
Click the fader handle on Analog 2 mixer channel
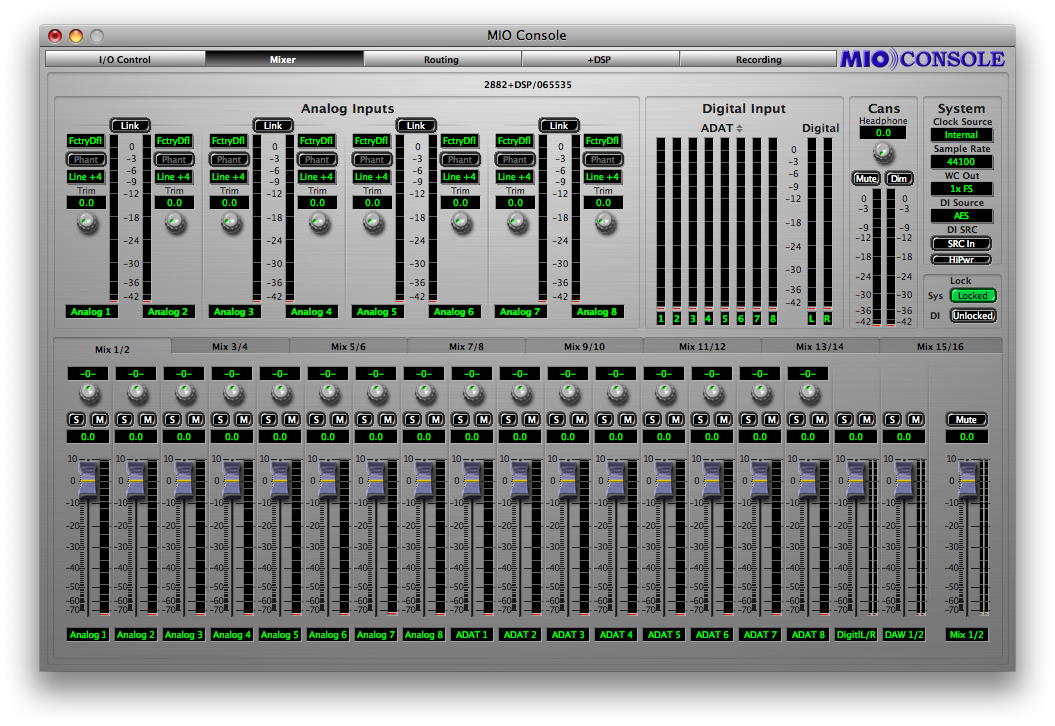click(x=136, y=480)
